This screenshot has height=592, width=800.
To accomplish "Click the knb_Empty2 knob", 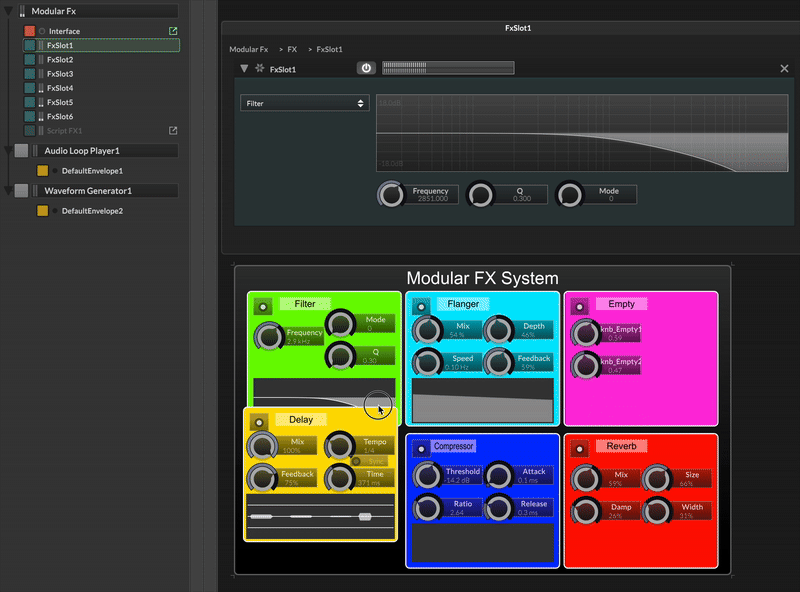I will (x=585, y=365).
